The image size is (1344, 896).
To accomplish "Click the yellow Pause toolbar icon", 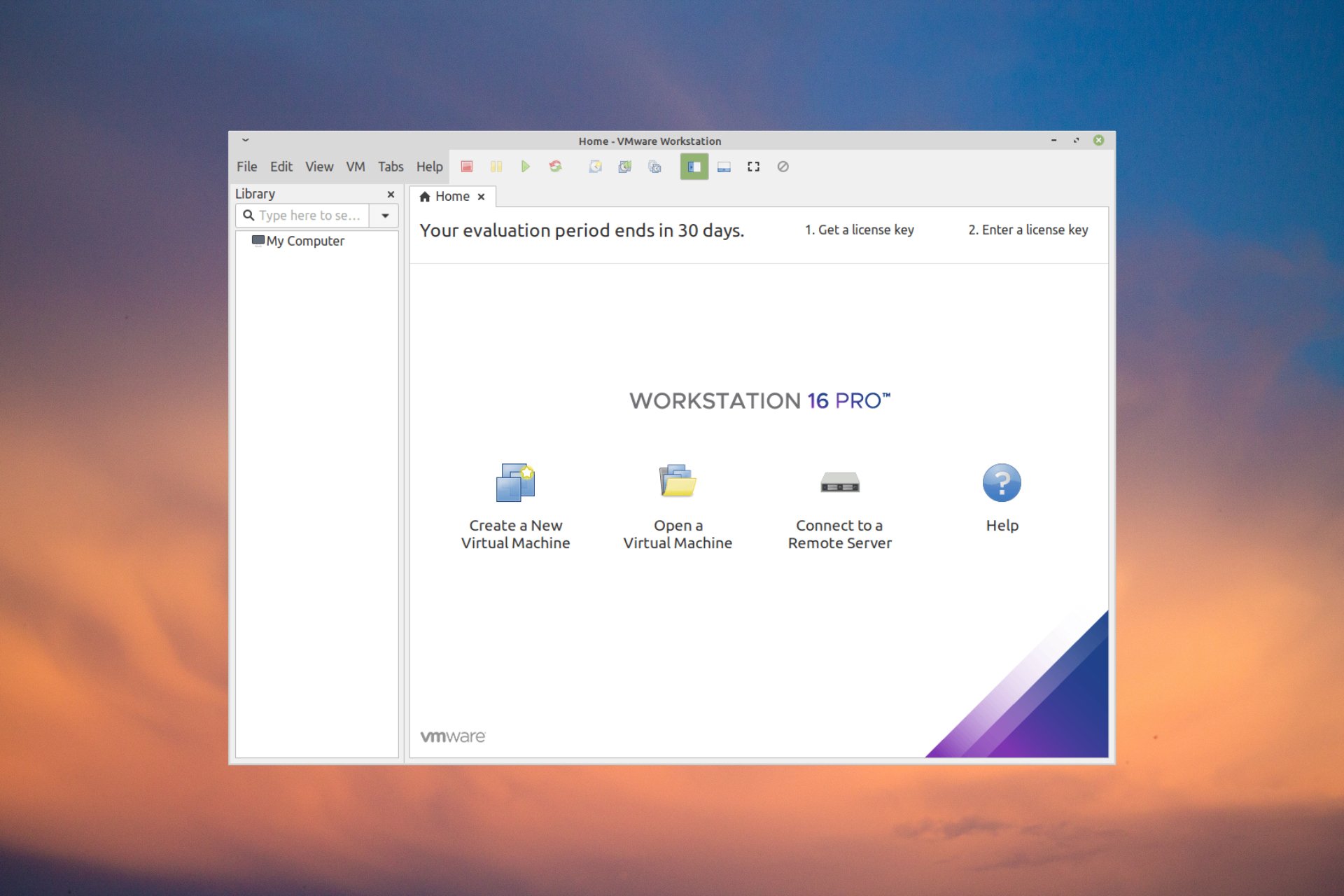I will tap(496, 167).
